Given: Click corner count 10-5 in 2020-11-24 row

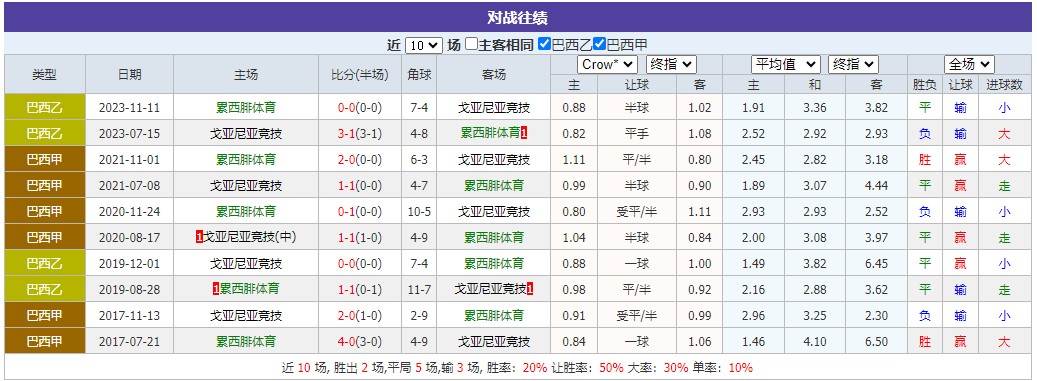Looking at the screenshot, I should coord(419,212).
